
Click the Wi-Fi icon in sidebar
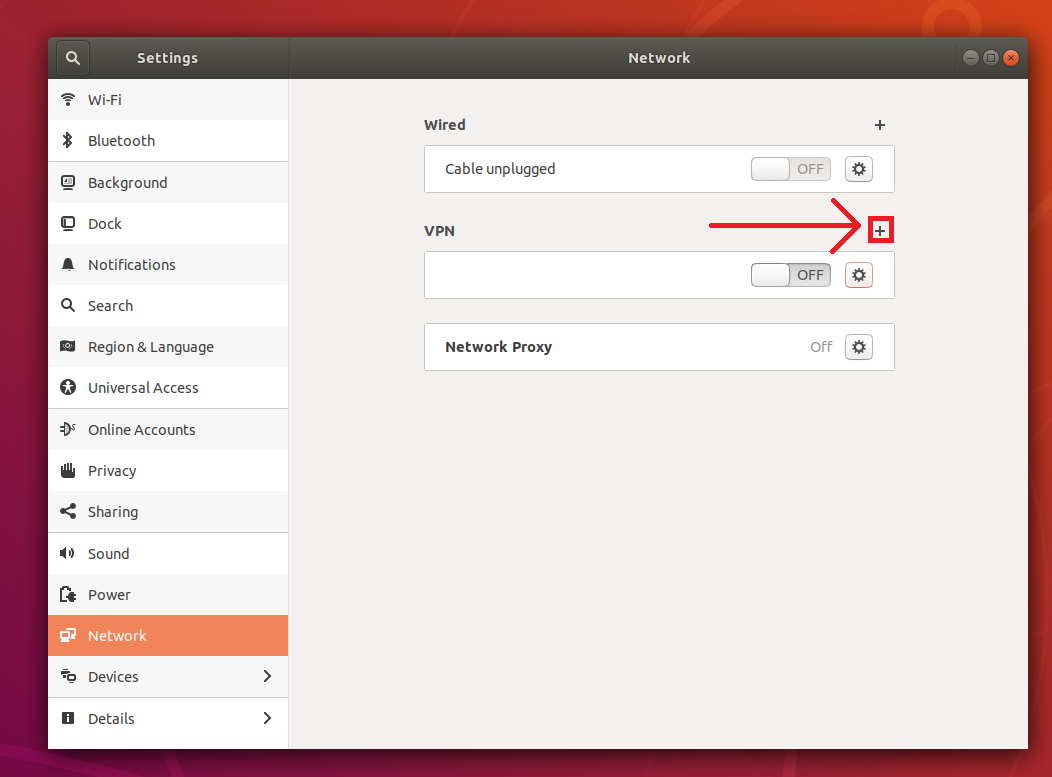68,100
